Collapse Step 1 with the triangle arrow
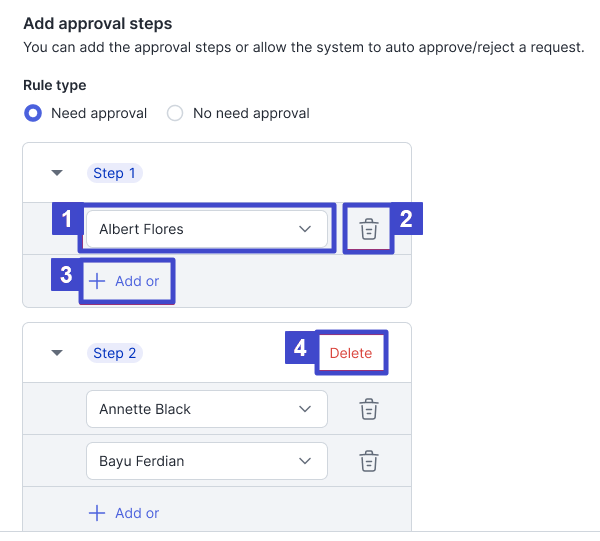 click(57, 173)
